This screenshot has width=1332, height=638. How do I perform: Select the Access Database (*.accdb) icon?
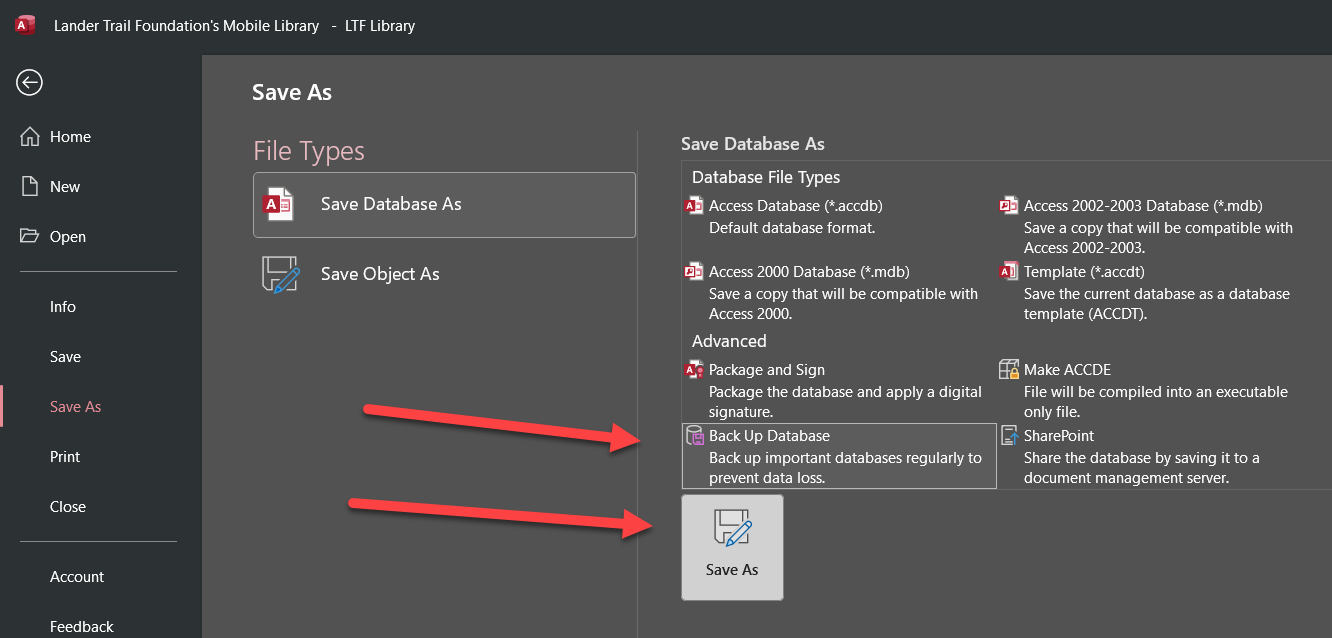point(694,206)
